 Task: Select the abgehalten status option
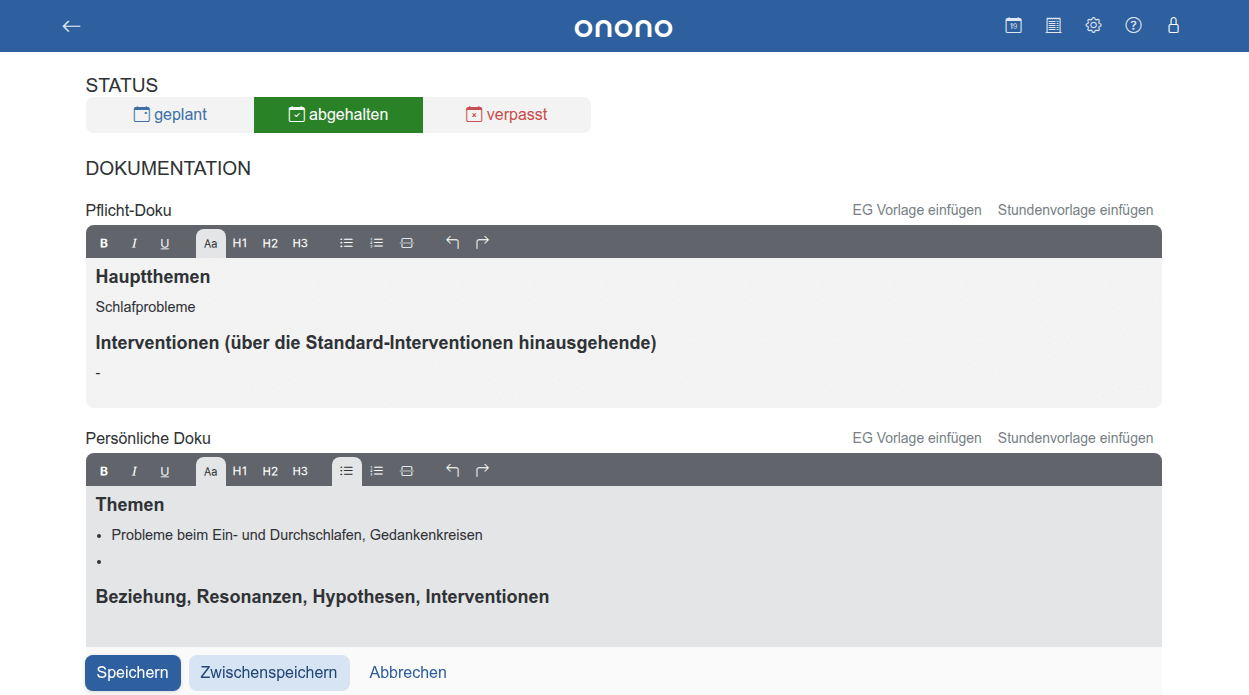[338, 114]
